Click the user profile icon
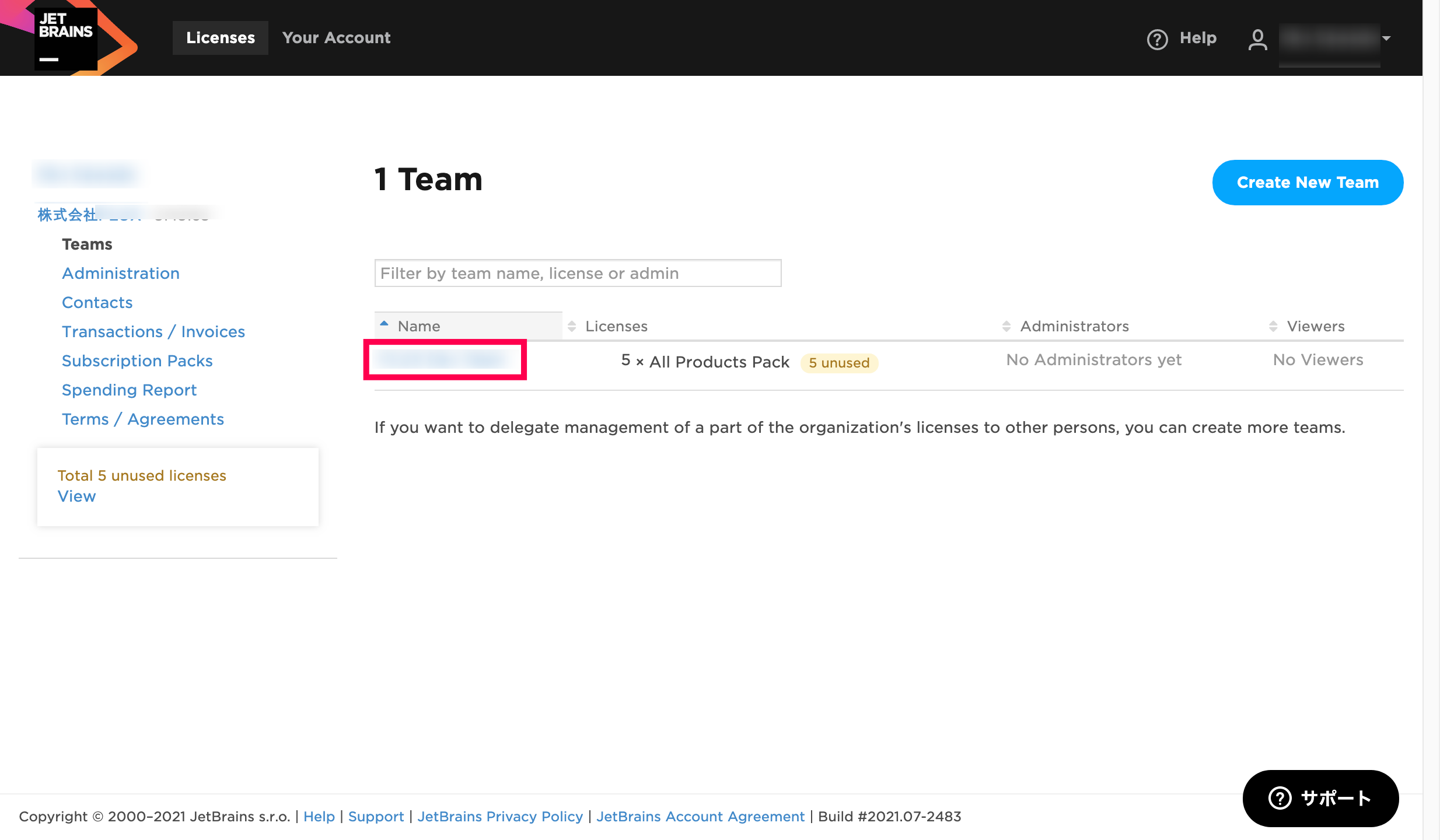The height and width of the screenshot is (840, 1440). 1257,39
